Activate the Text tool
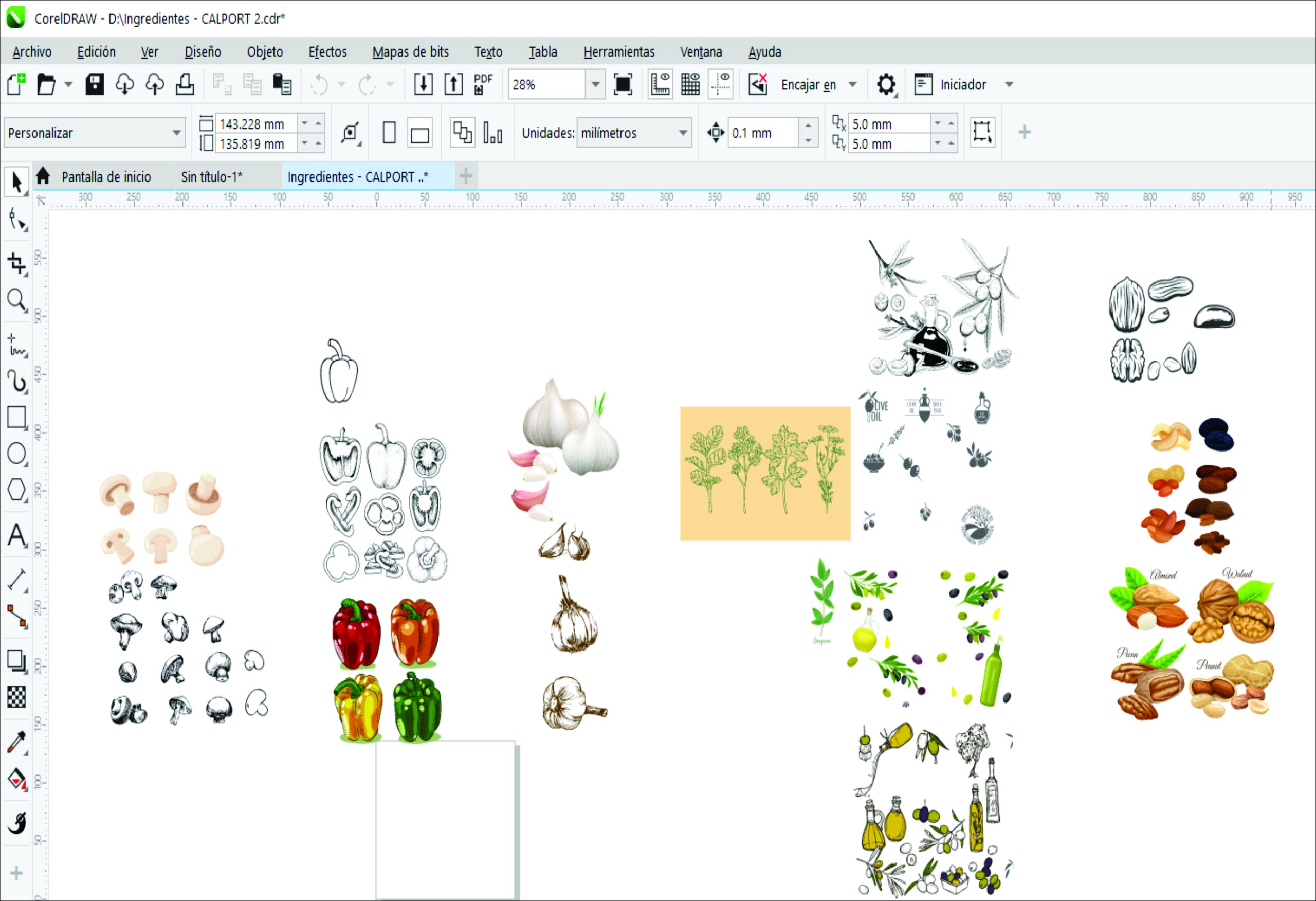Viewport: 1316px width, 901px height. coord(16,534)
